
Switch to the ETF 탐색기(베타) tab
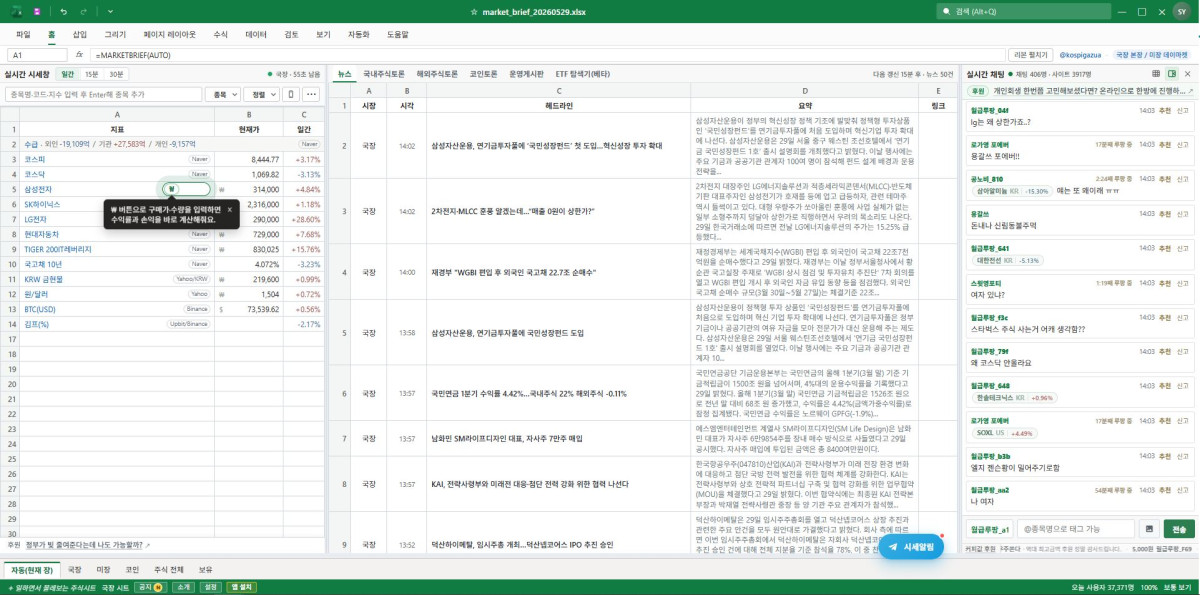click(x=583, y=73)
